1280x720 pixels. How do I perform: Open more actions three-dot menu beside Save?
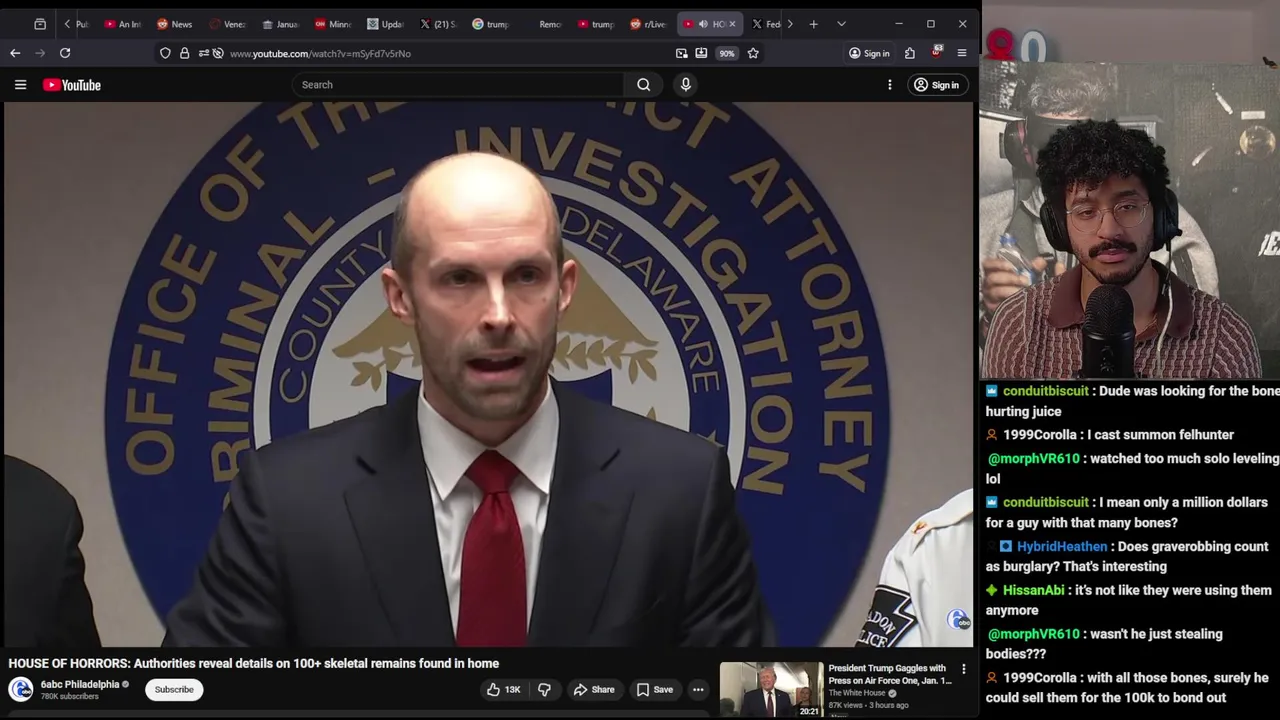pyautogui.click(x=698, y=689)
